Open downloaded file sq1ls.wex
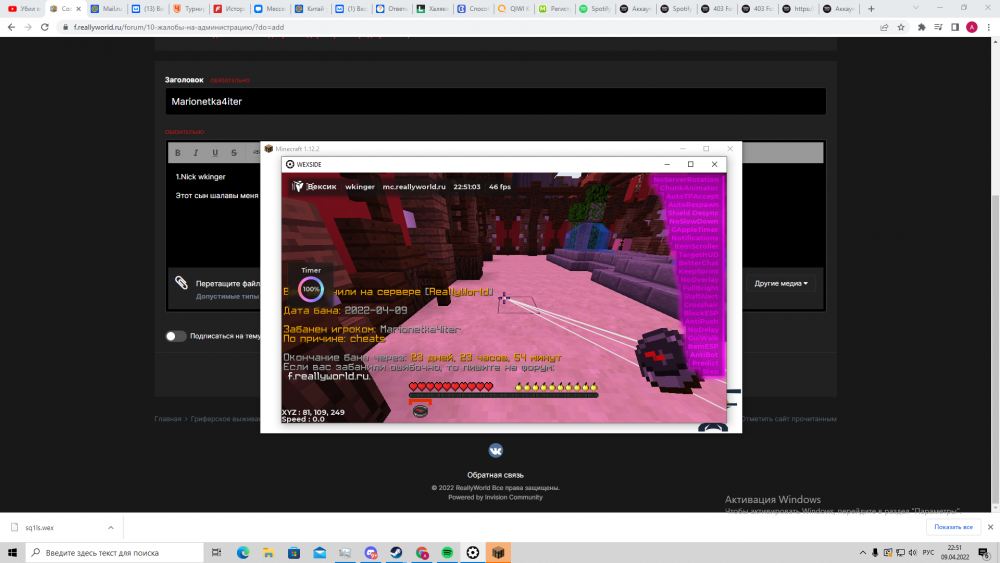 click(x=40, y=528)
